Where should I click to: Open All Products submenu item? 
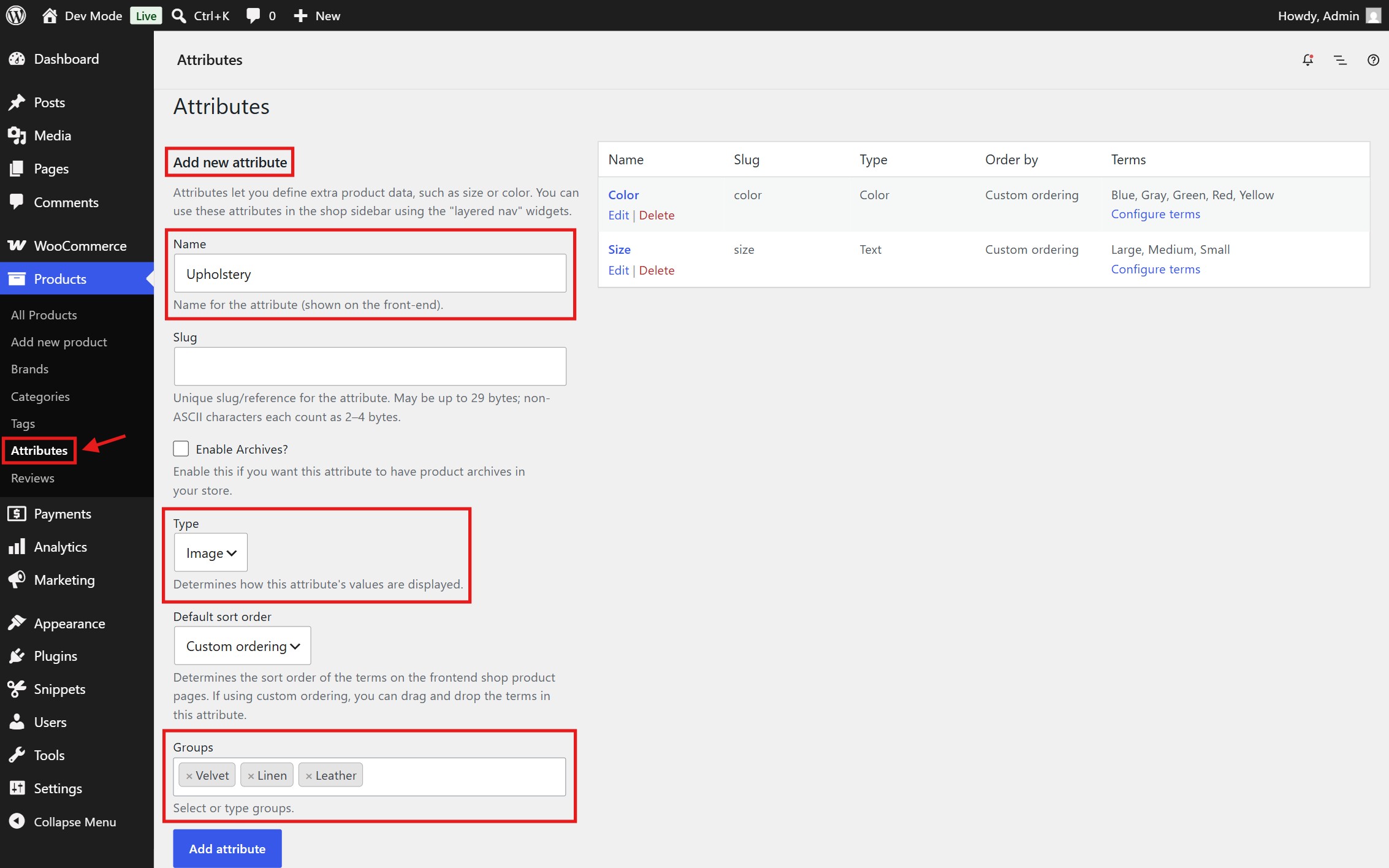click(44, 314)
